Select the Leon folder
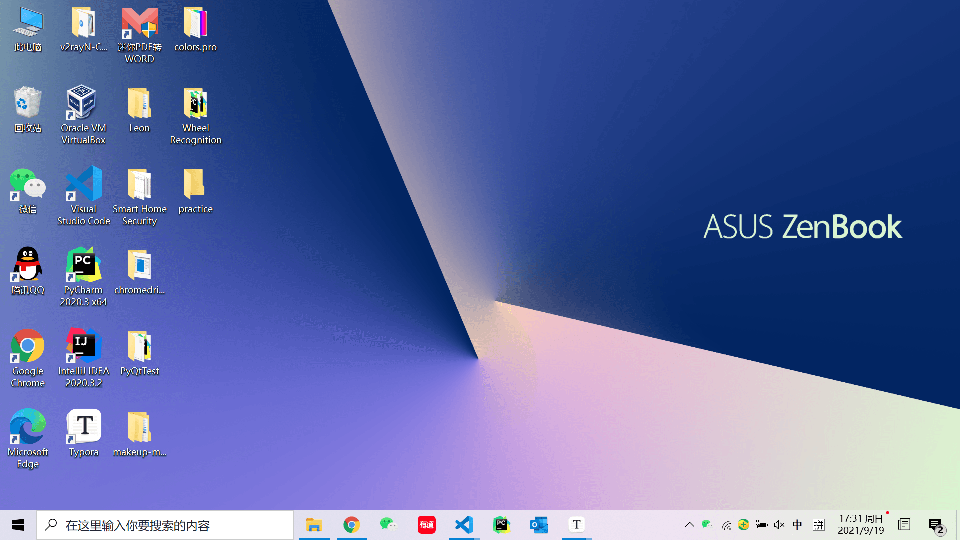 [x=139, y=110]
